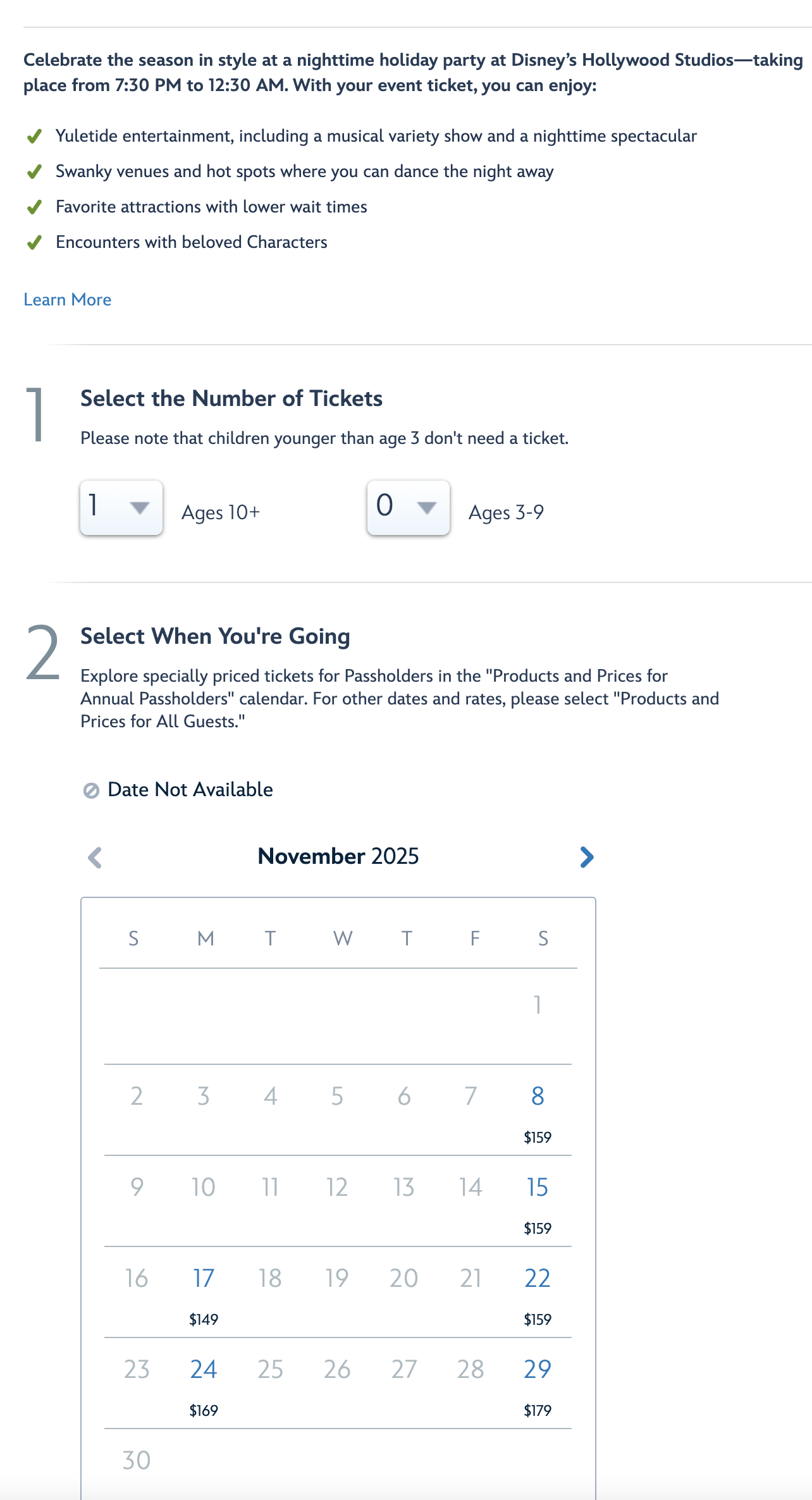Click the unavailable date November 30
The height and width of the screenshot is (1500, 812).
coord(137,1461)
